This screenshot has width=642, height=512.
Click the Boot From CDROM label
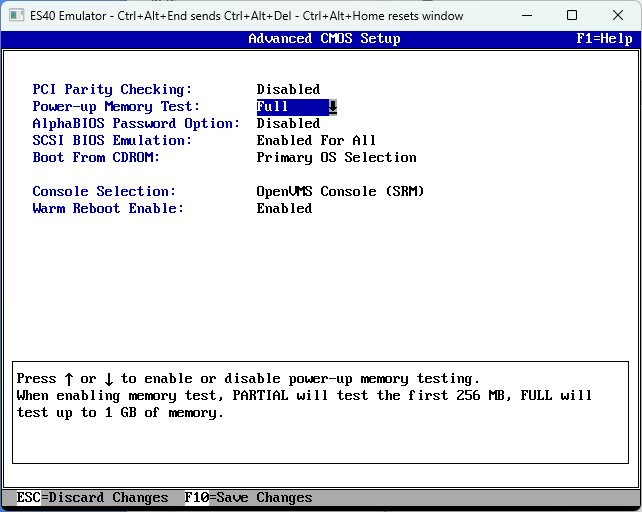pyautogui.click(x=96, y=157)
